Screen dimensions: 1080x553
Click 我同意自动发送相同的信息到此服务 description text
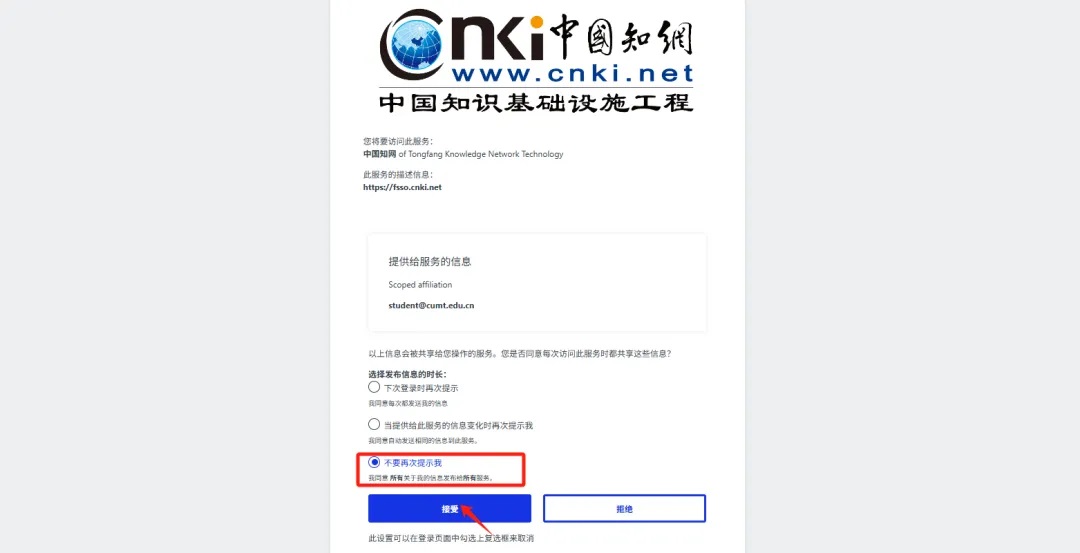tap(423, 440)
